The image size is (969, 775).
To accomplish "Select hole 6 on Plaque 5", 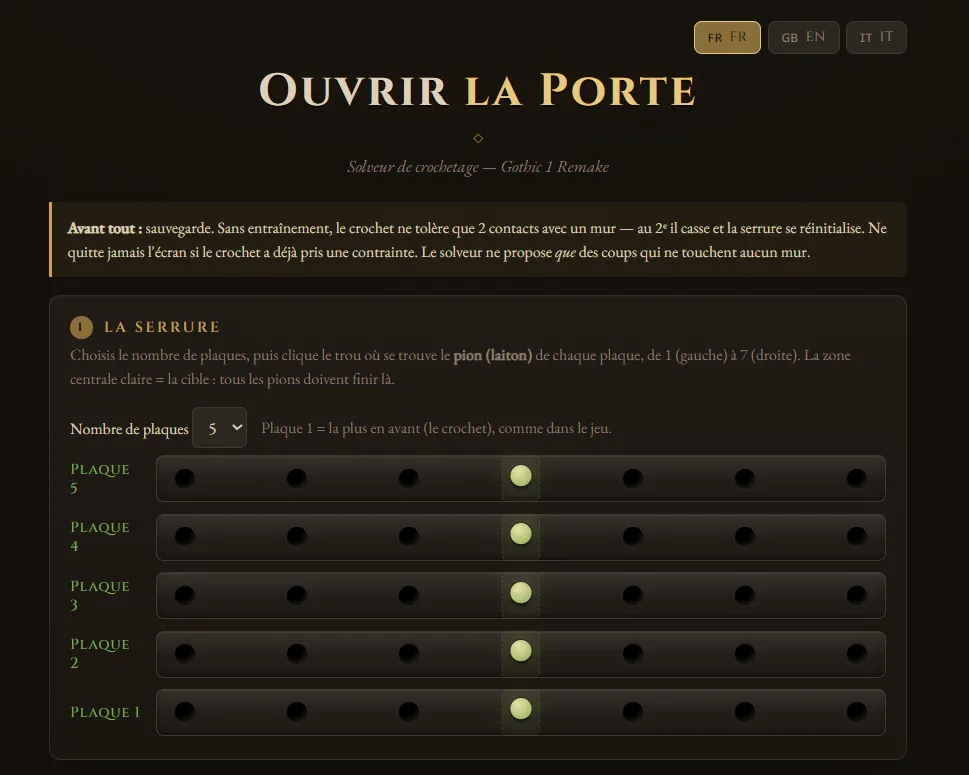I will pyautogui.click(x=745, y=478).
